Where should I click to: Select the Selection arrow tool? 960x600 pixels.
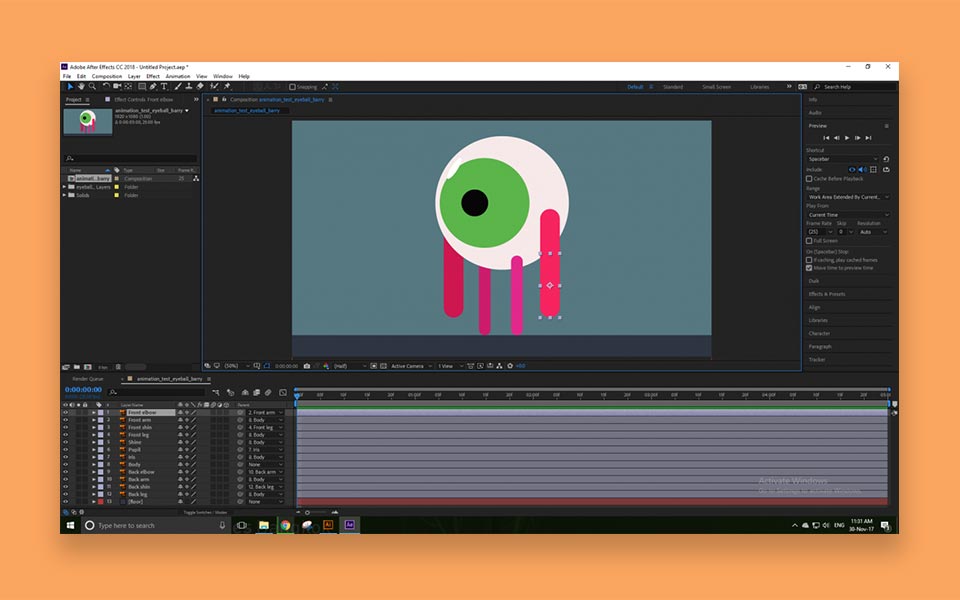(x=70, y=87)
